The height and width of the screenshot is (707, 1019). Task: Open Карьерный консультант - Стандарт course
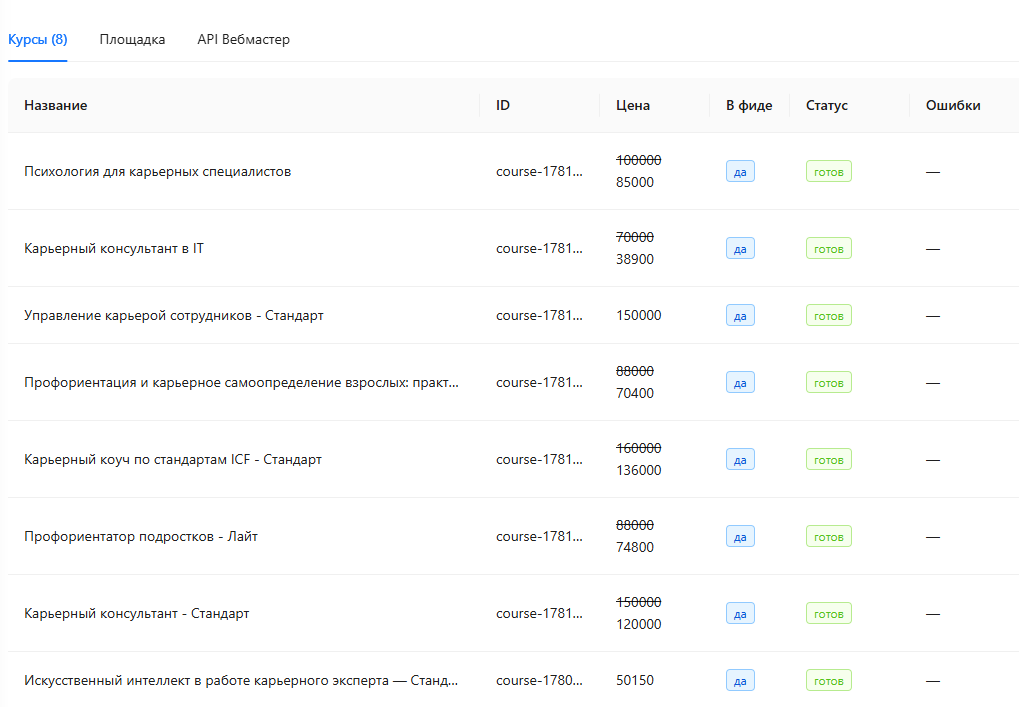(136, 613)
